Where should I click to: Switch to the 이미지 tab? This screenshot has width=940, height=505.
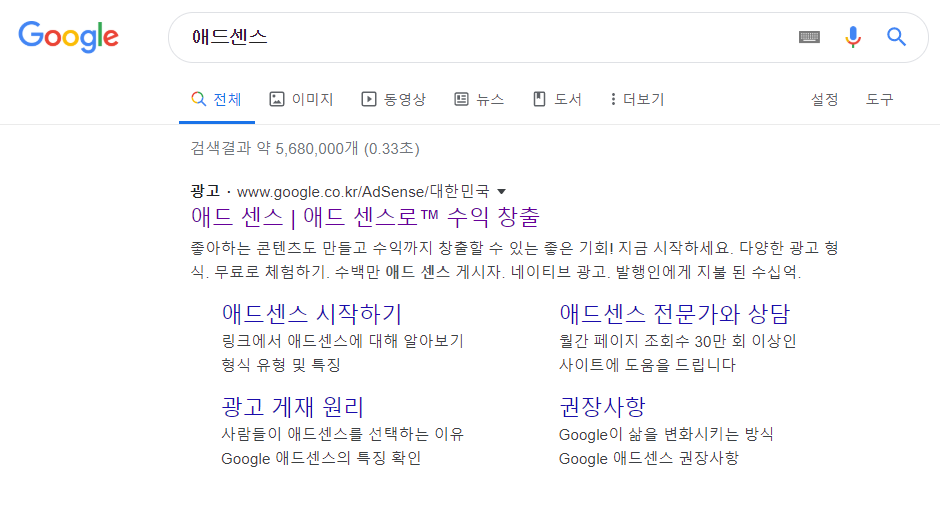point(301,99)
